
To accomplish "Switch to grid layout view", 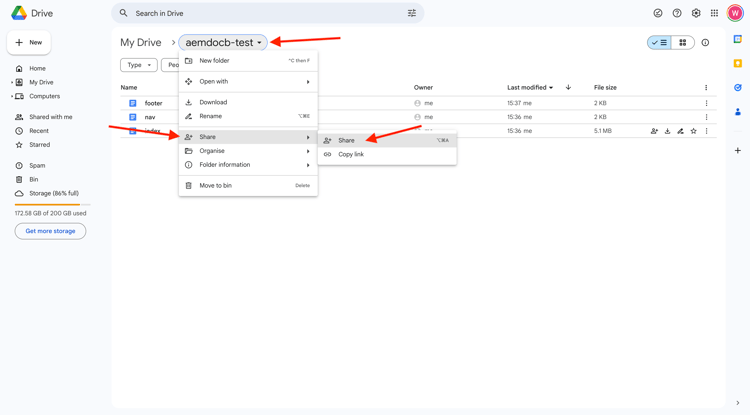I will 683,43.
